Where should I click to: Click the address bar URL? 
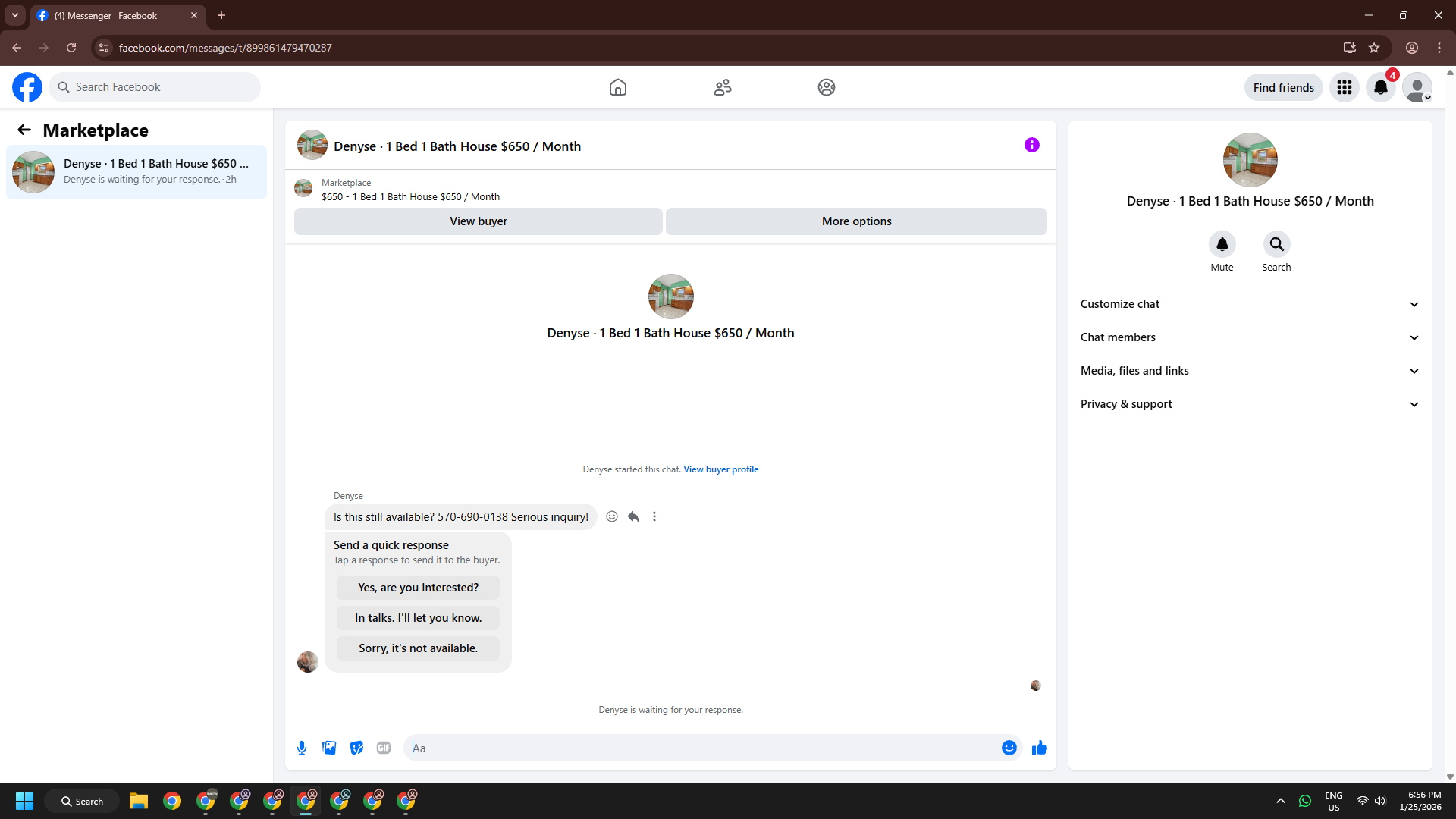(225, 48)
